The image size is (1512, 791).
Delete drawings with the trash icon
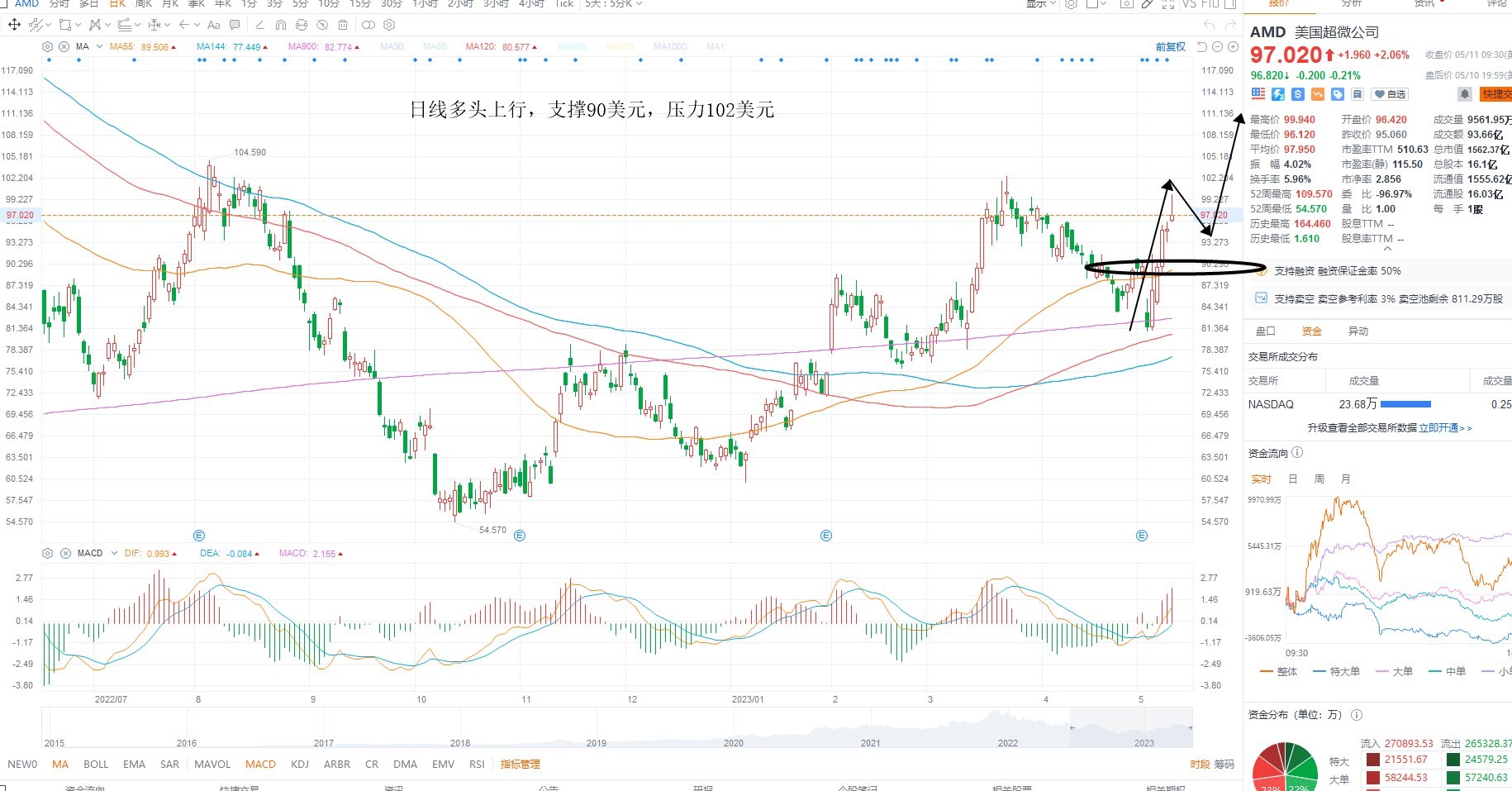(x=343, y=25)
